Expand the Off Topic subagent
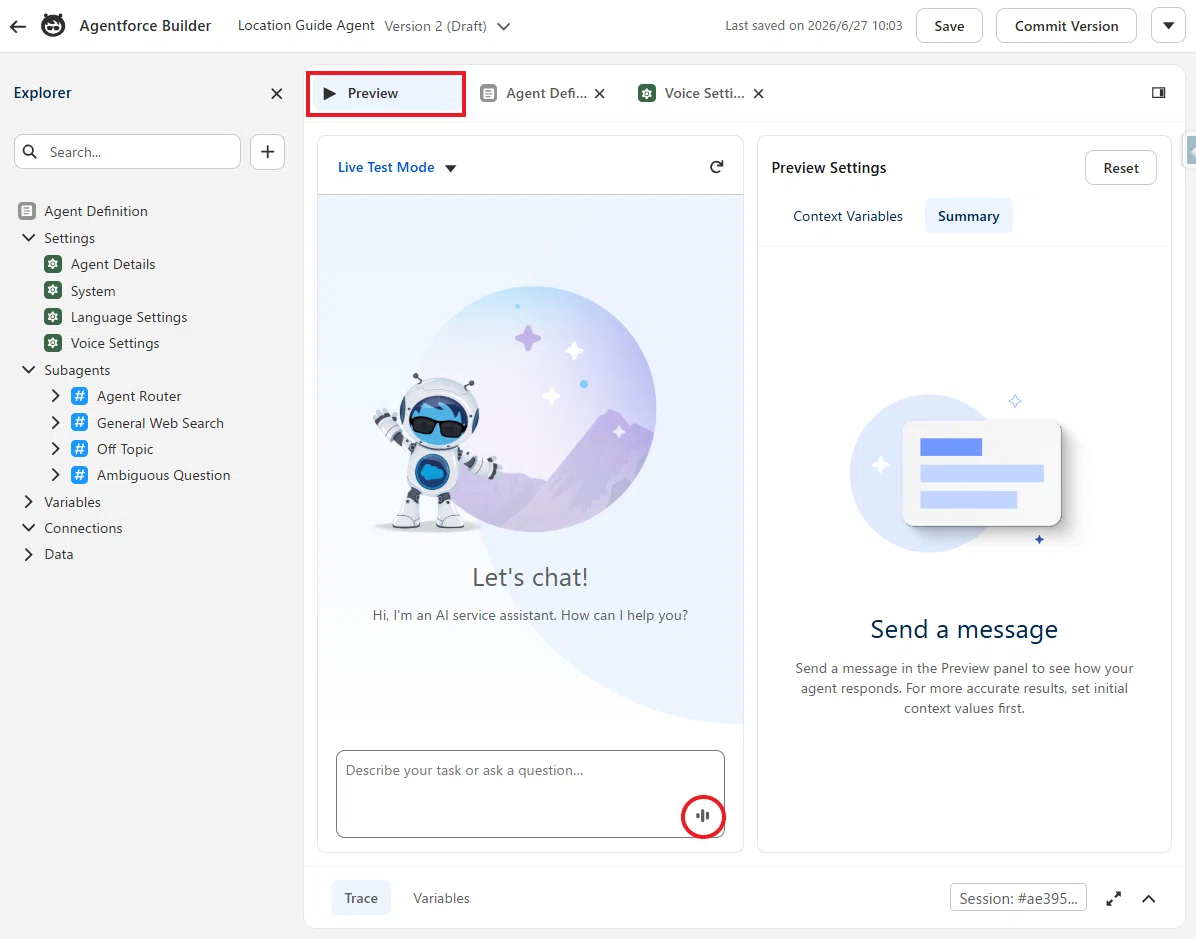Image resolution: width=1196 pixels, height=939 pixels. coord(55,449)
